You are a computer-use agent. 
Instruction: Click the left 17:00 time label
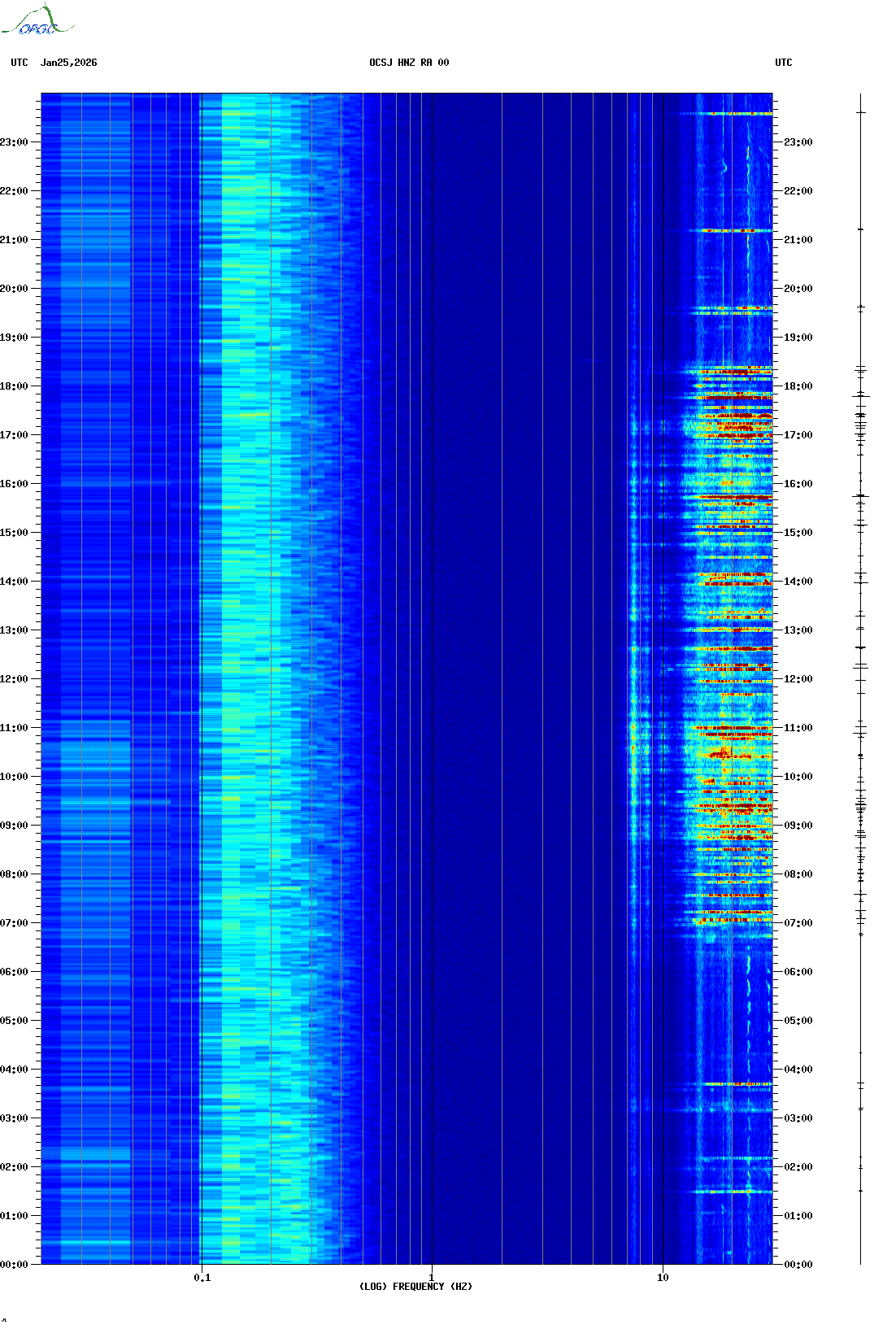14,435
